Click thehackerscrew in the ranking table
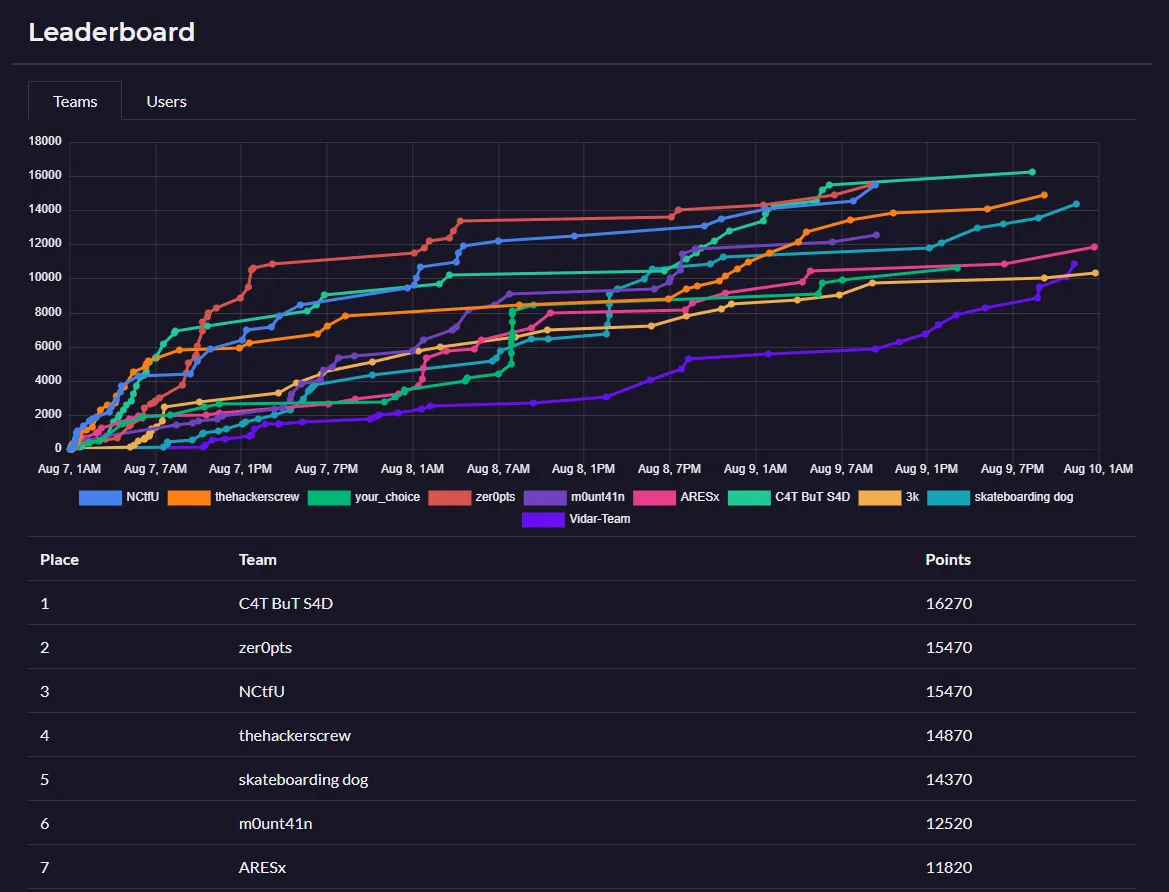 295,736
